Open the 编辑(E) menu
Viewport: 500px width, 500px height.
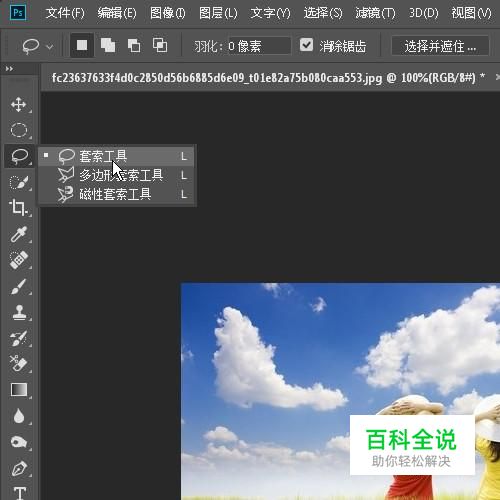pyautogui.click(x=117, y=13)
